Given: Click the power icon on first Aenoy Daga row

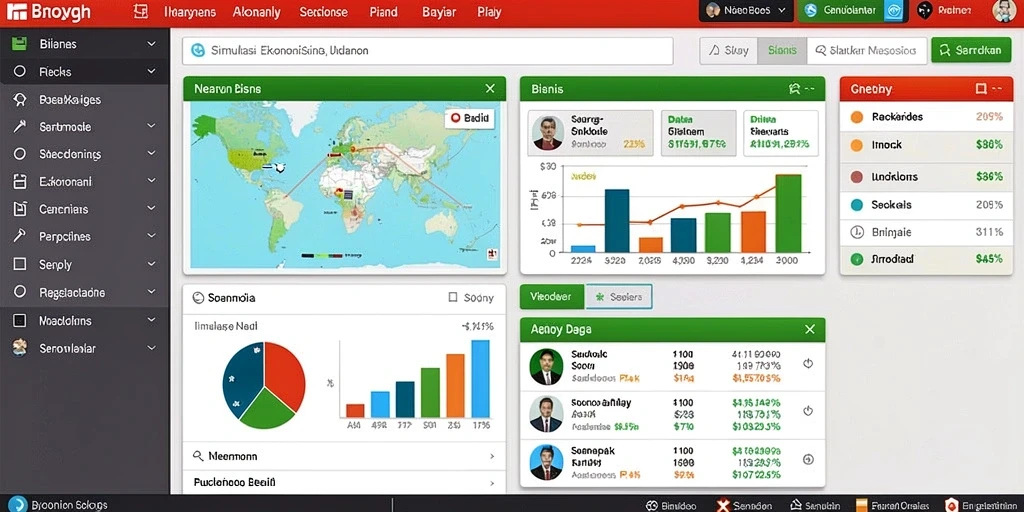Looking at the screenshot, I should click(808, 364).
